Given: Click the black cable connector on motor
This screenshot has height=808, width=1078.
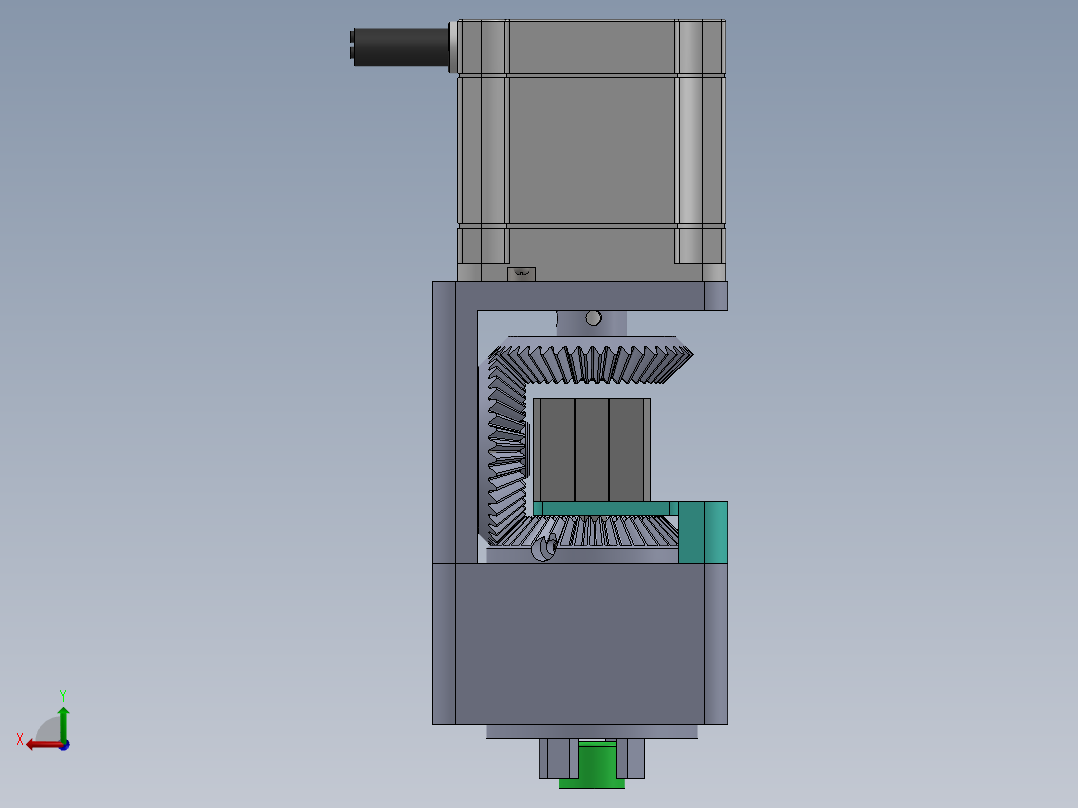Looking at the screenshot, I should (x=400, y=47).
